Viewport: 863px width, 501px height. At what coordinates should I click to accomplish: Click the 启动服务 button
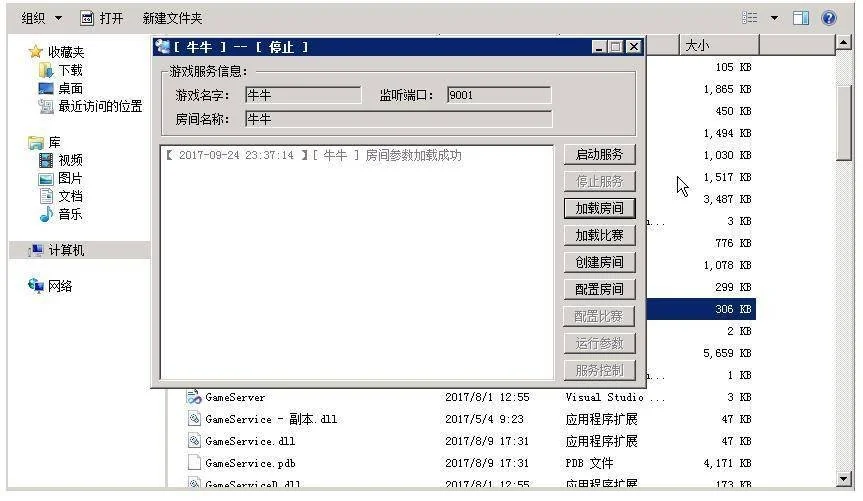[x=599, y=155]
